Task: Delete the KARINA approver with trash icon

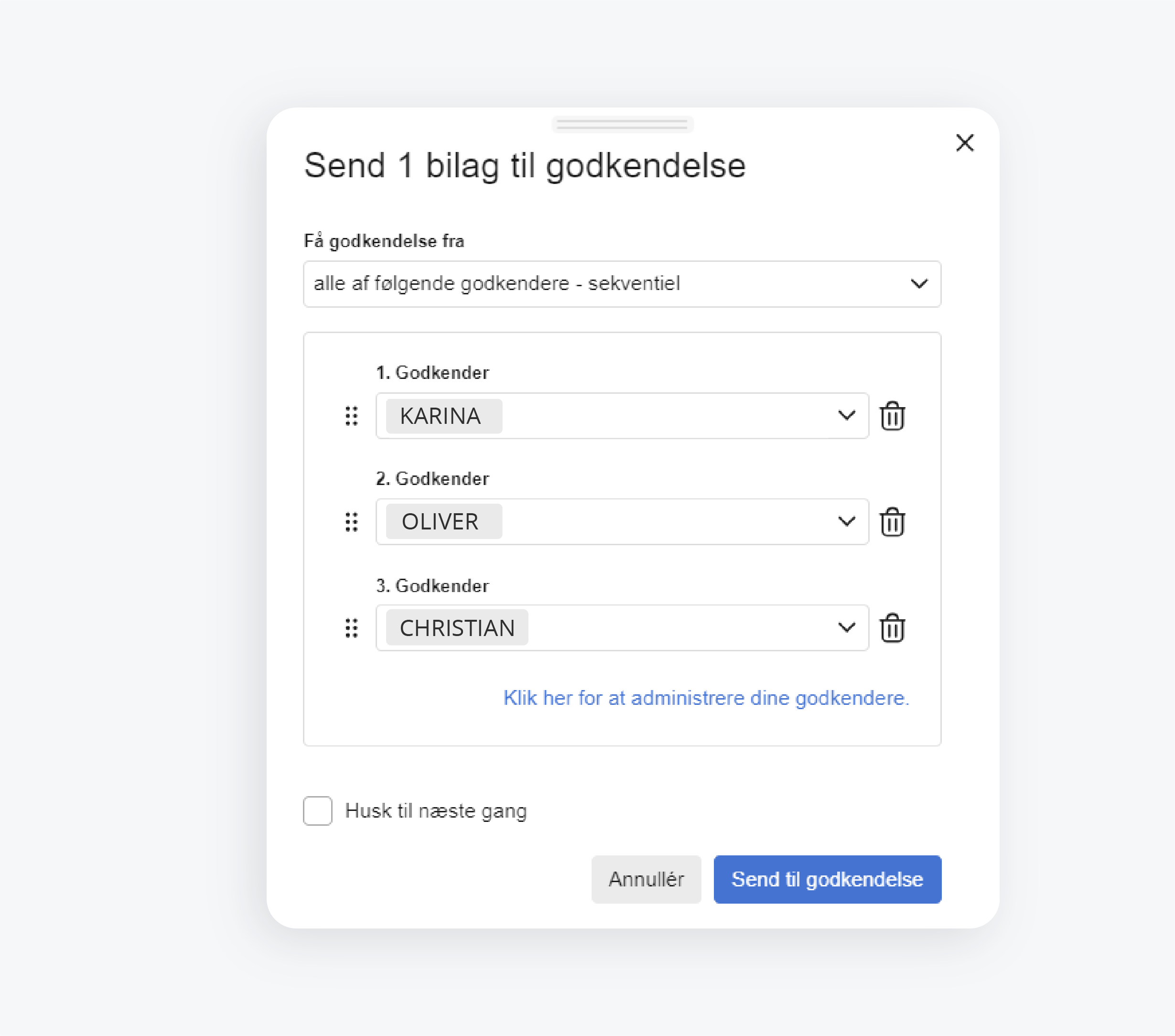Action: [x=892, y=416]
